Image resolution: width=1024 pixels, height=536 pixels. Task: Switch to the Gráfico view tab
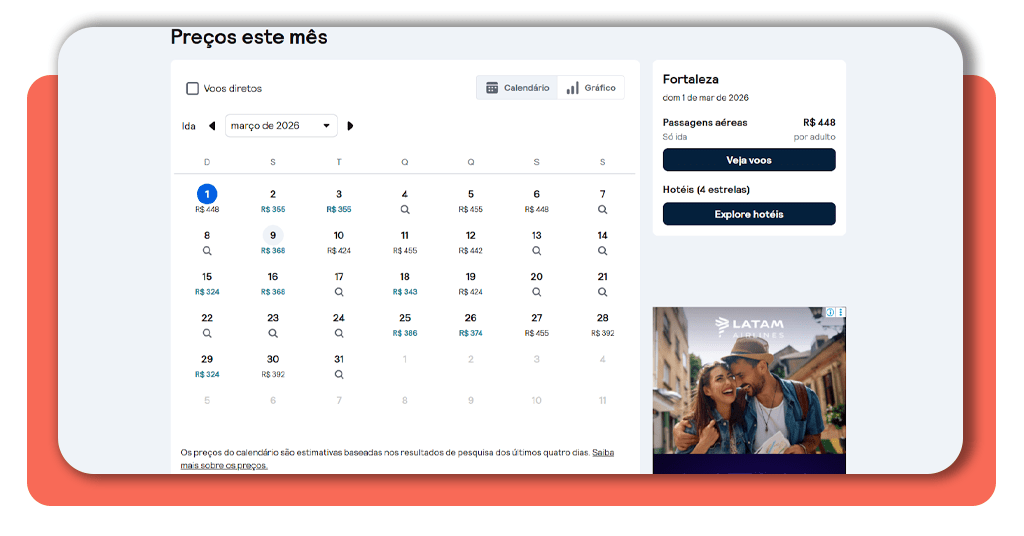[591, 88]
